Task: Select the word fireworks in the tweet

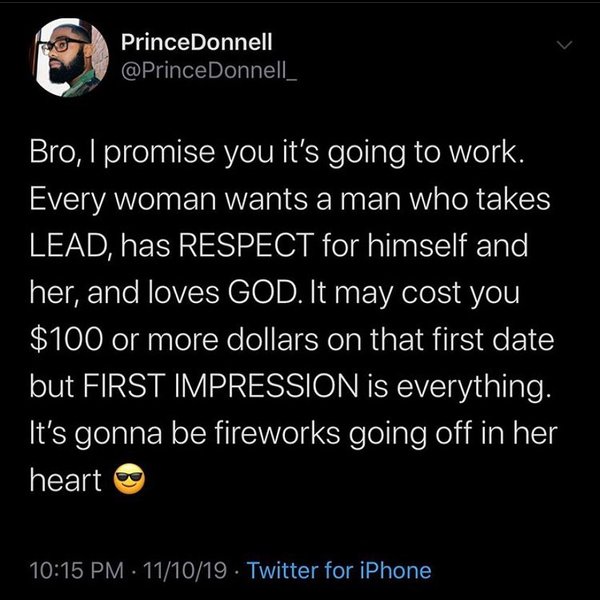Action: coord(277,432)
